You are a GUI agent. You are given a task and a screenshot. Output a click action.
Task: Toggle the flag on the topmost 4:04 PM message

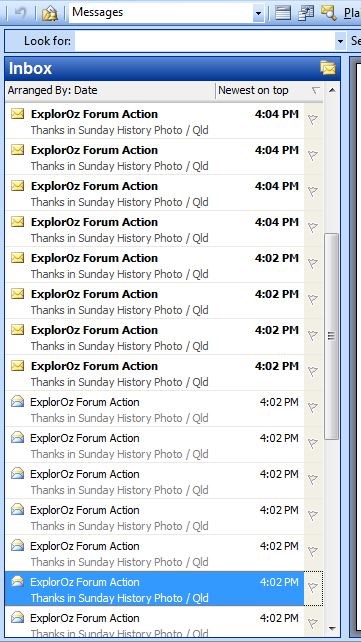(313, 120)
